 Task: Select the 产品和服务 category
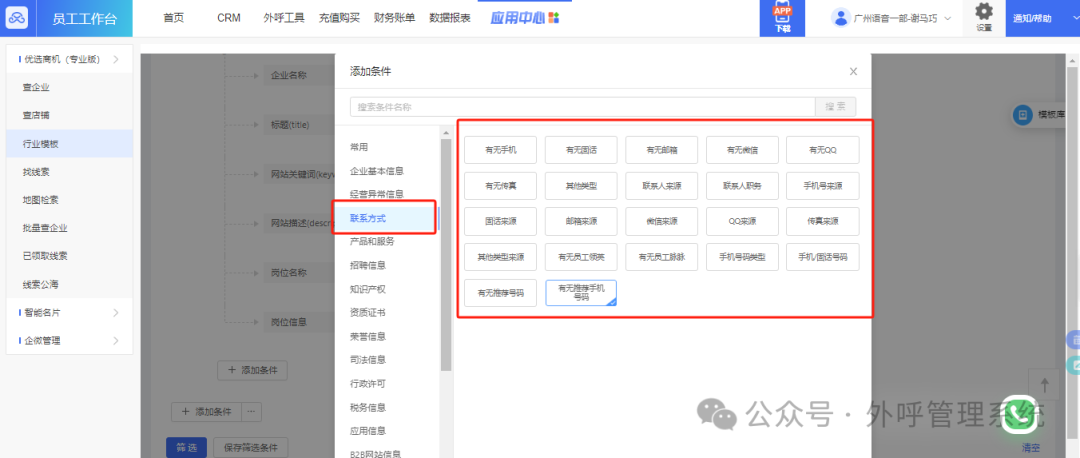[372, 242]
